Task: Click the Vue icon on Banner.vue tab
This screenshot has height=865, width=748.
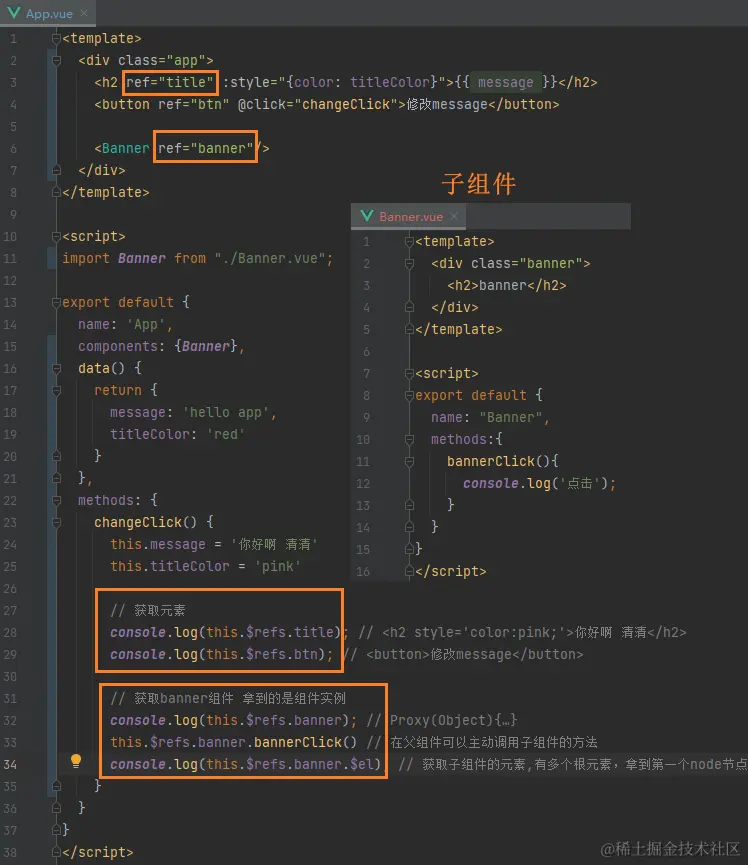Action: pyautogui.click(x=367, y=216)
